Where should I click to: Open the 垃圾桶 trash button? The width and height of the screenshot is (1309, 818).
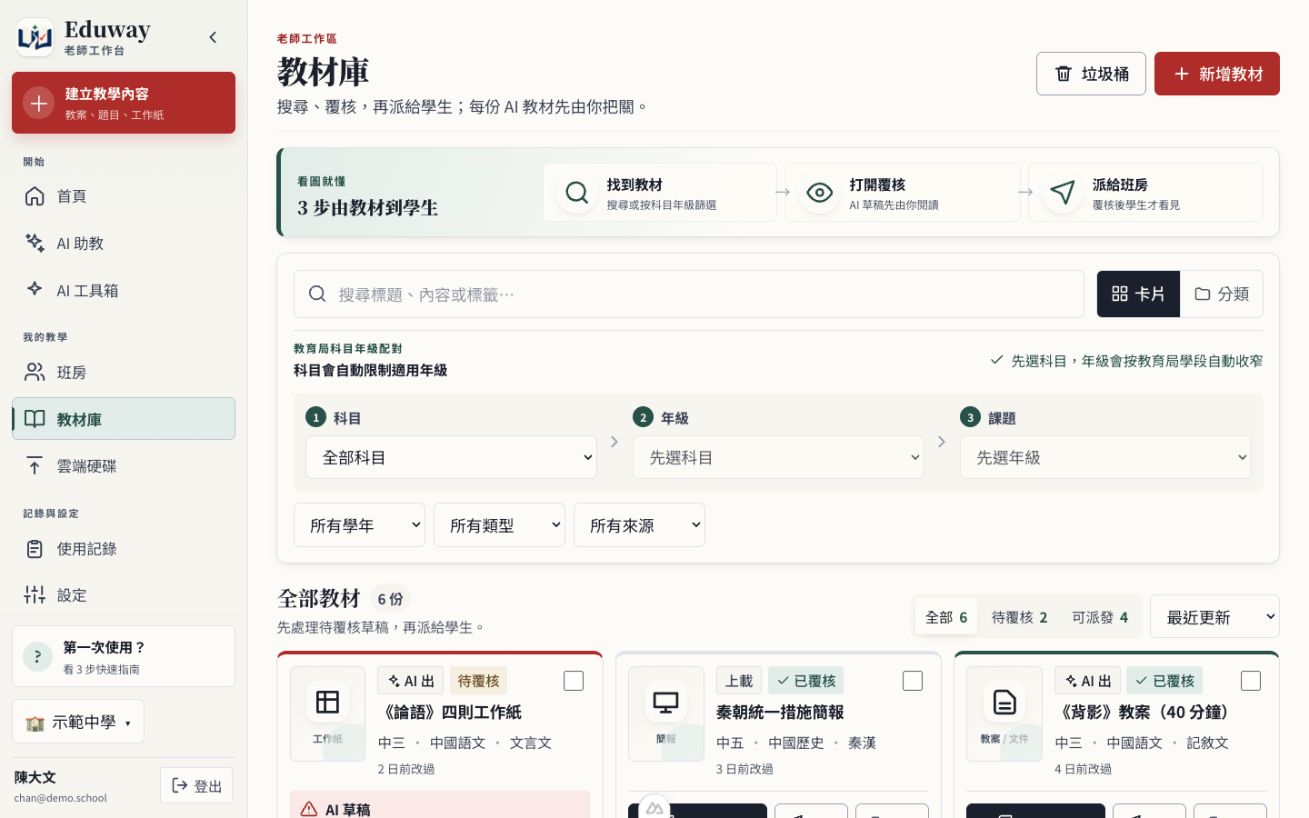click(1091, 74)
